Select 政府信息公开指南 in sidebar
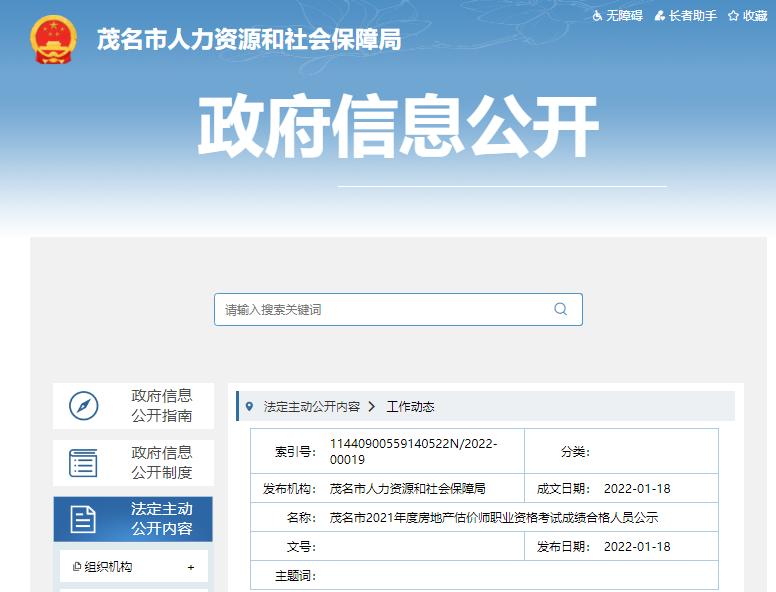The width and height of the screenshot is (776, 592). pyautogui.click(x=161, y=406)
